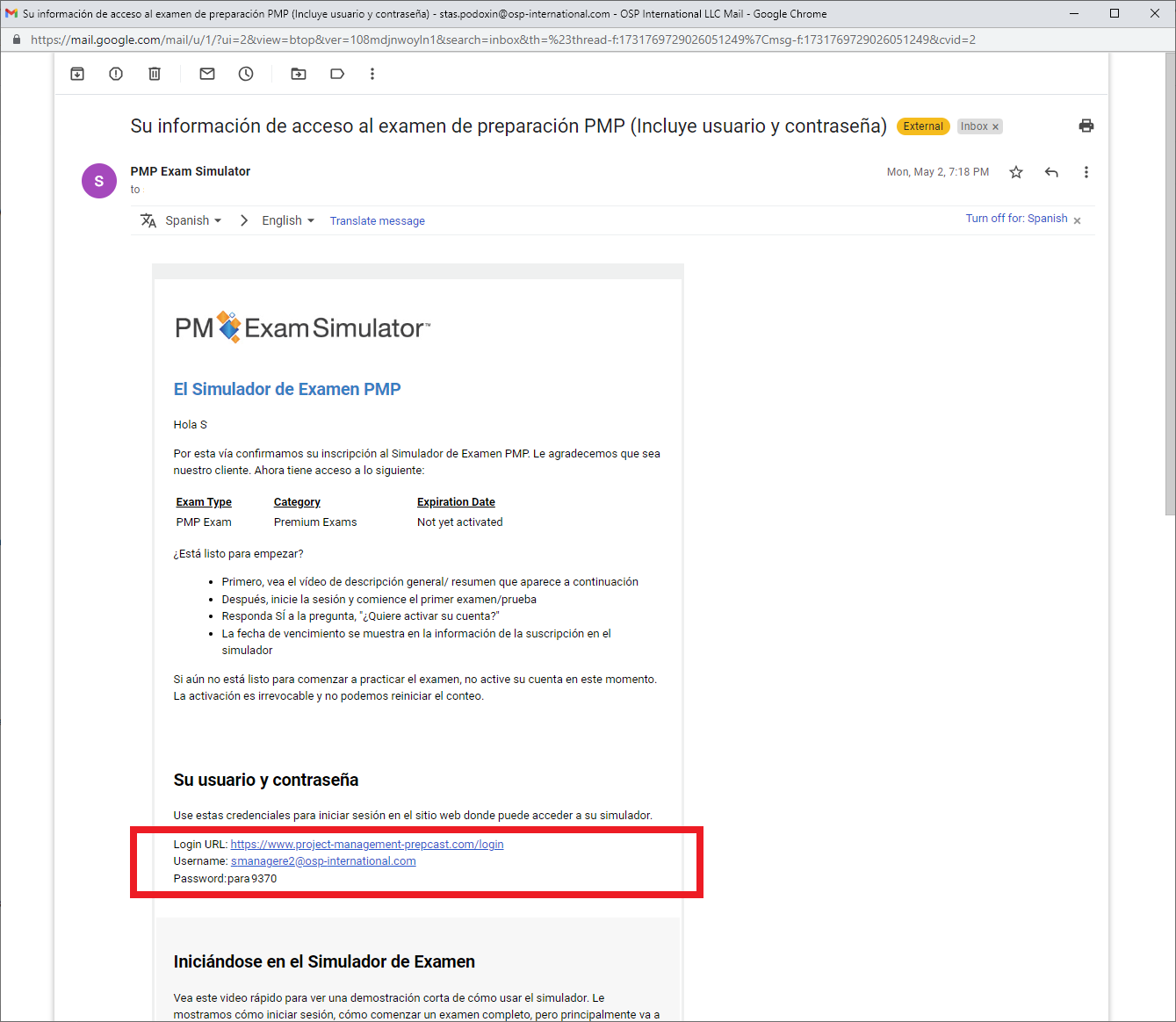Click the Chrome address bar URL
The width and height of the screenshot is (1176, 1022).
coord(502,40)
